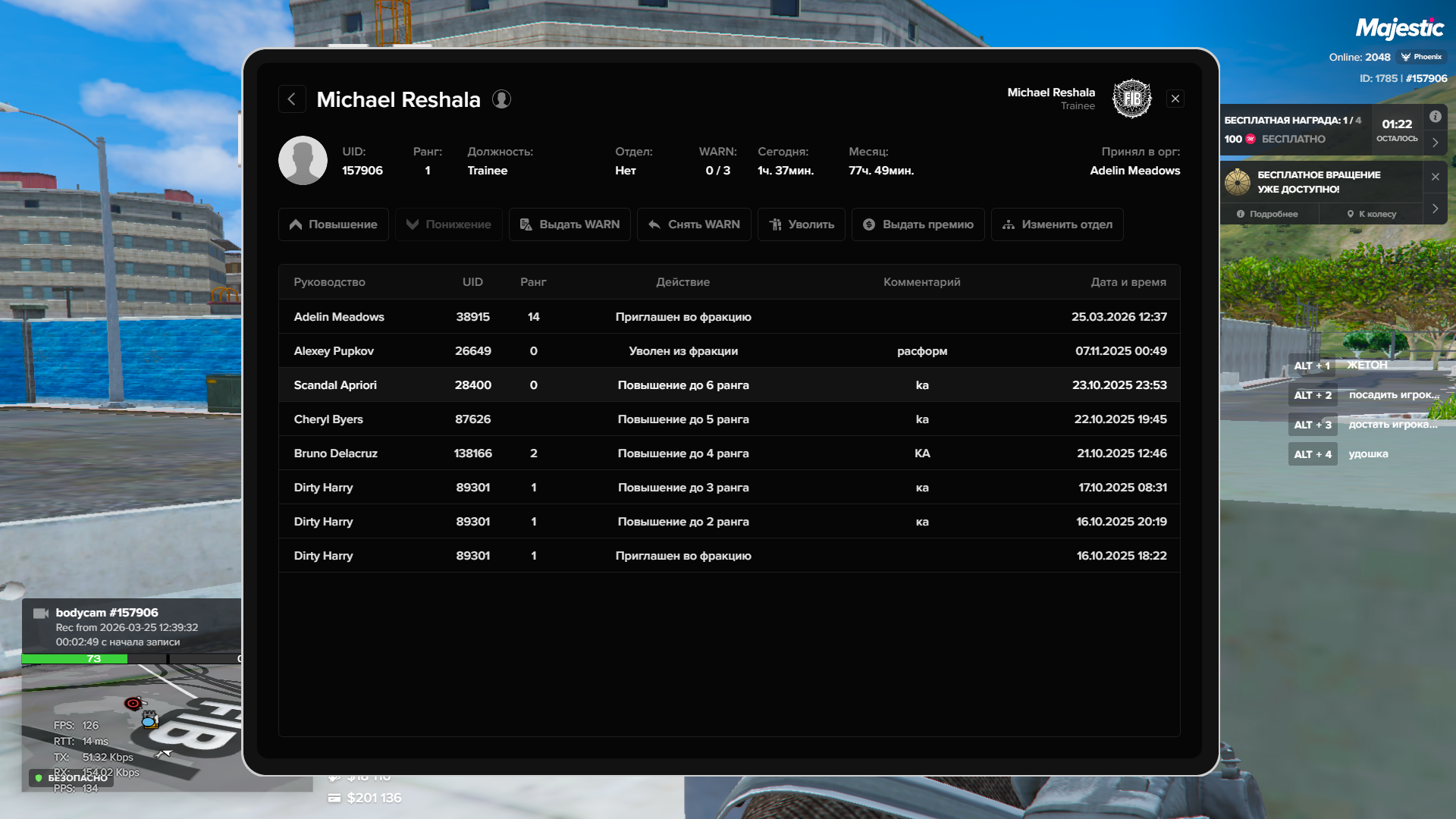Open Изменить отдел department option
This screenshot has width=1456, height=819.
click(1057, 224)
